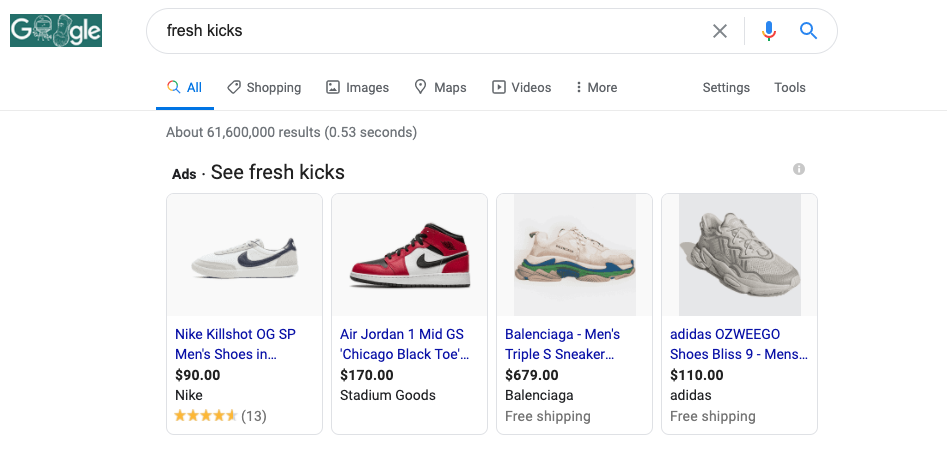Click into the search input field
This screenshot has height=463, width=947.
[x=430, y=31]
